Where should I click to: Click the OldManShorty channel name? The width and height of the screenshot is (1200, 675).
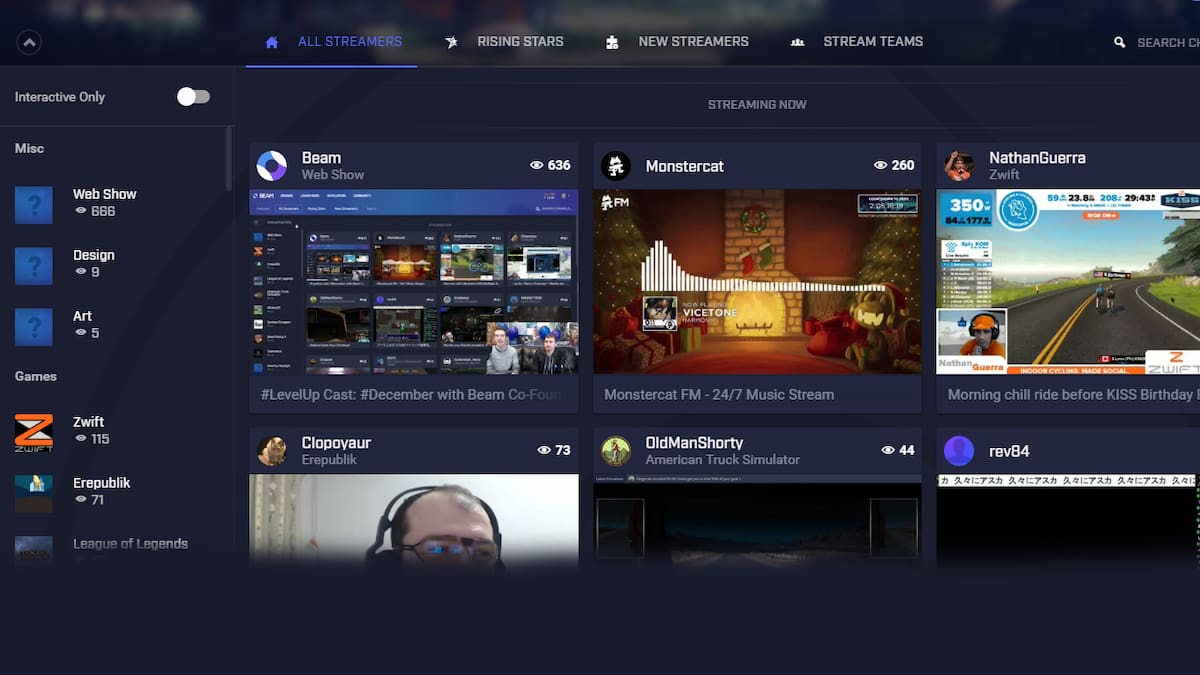(x=694, y=443)
